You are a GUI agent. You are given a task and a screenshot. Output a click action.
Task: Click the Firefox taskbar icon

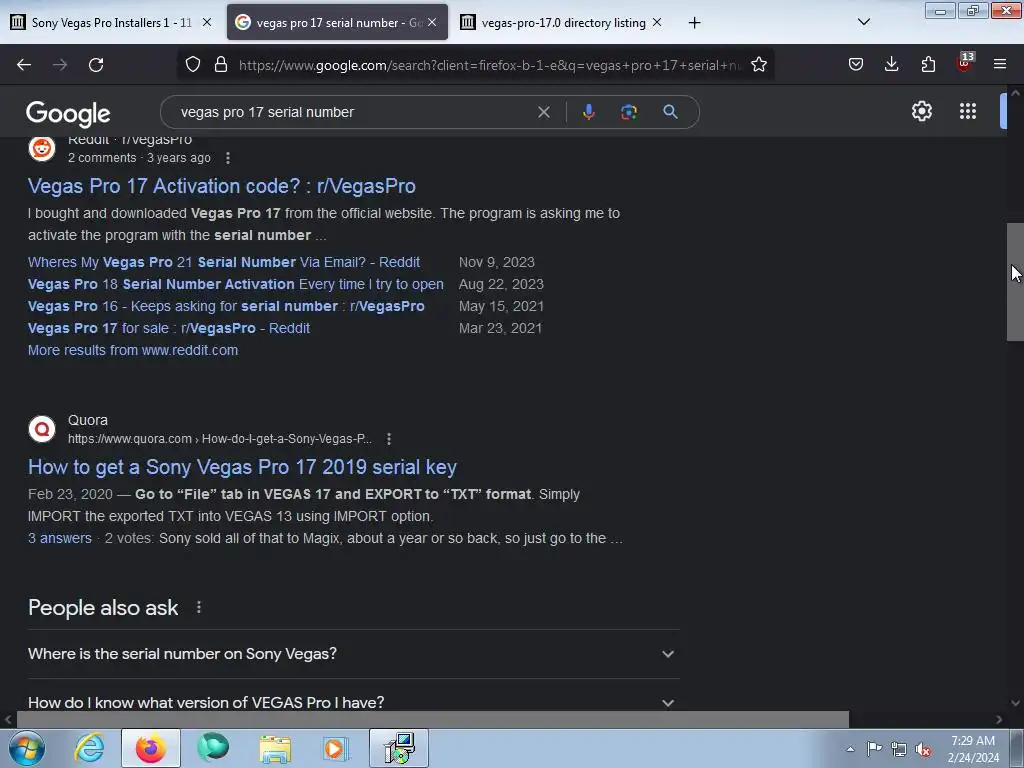151,748
